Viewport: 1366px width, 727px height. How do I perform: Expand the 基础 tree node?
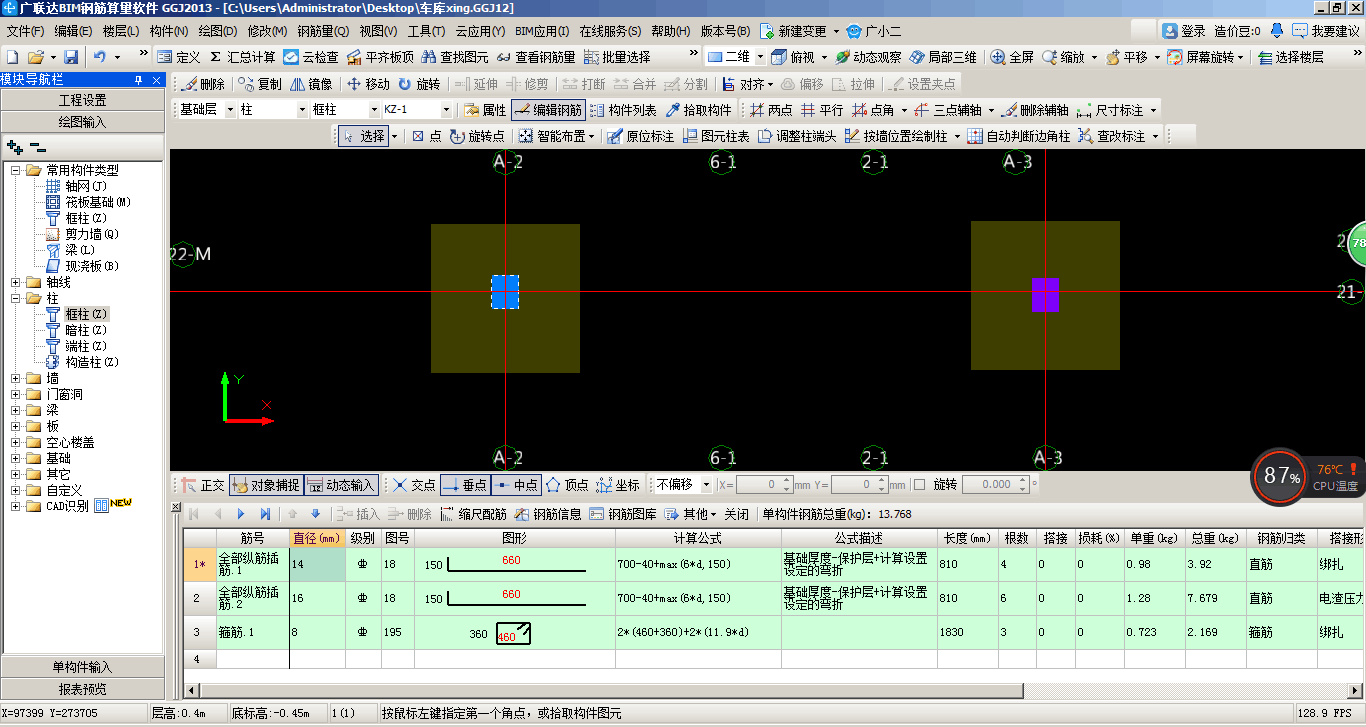tap(17, 458)
